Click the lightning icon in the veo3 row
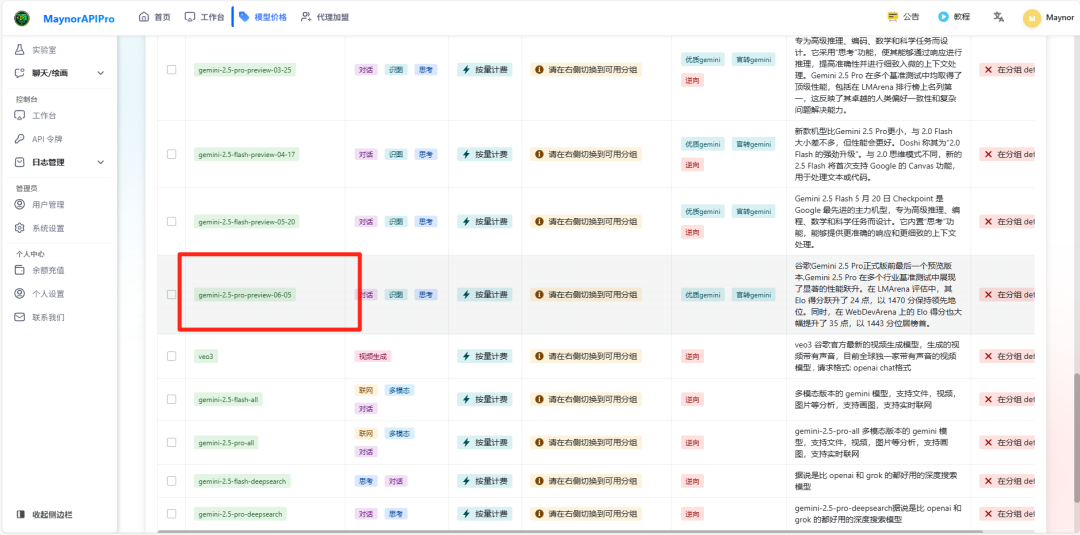 (x=466, y=357)
